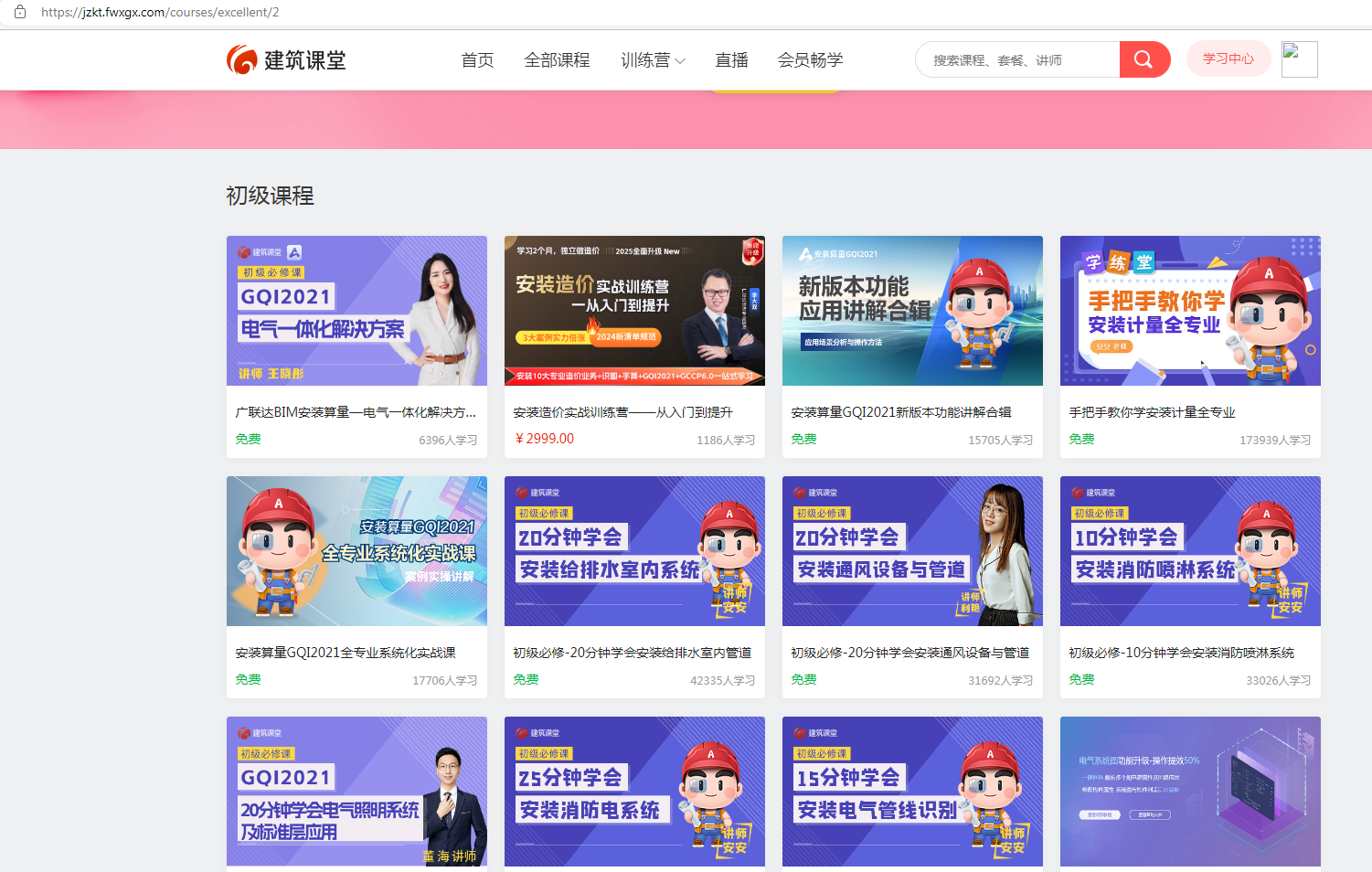Click title 初级必修-20分钟学会安装通风设备与管道

click(910, 653)
